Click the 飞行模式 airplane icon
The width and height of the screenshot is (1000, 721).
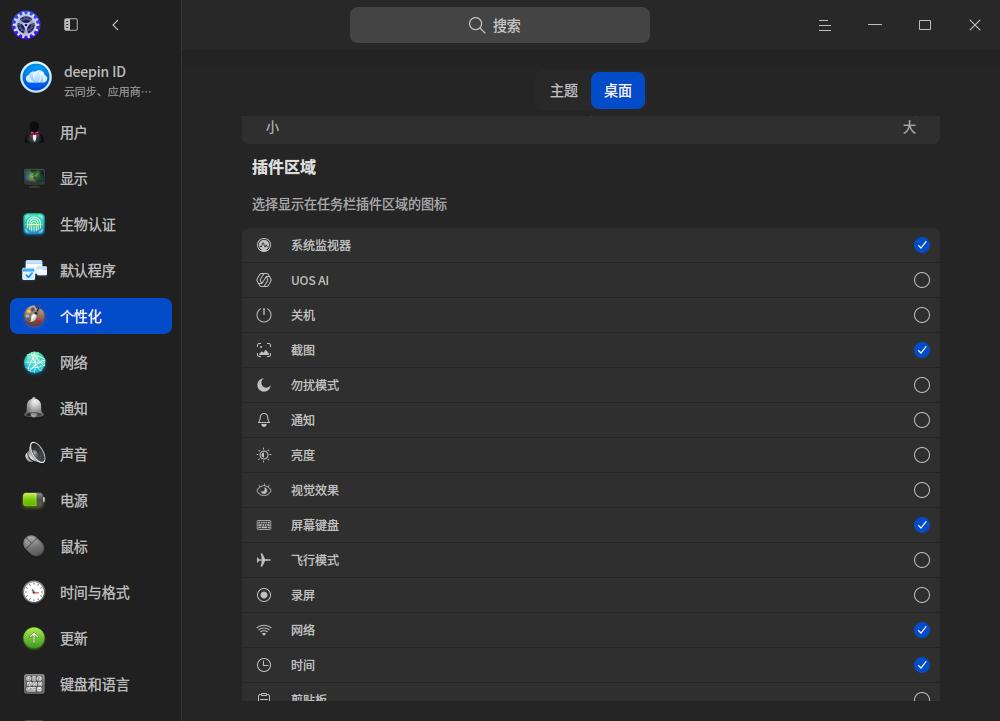tap(264, 560)
